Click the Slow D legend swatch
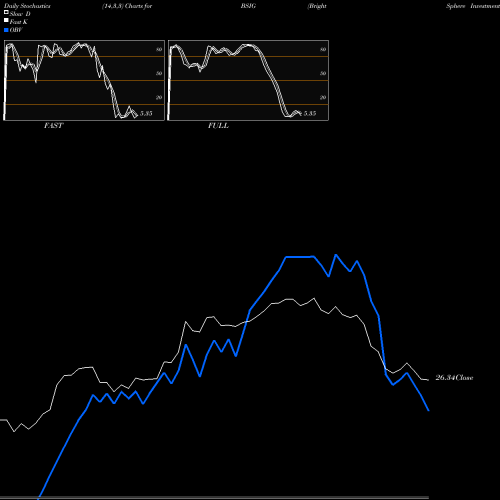Viewport: 500px width, 500px height. click(x=6, y=12)
